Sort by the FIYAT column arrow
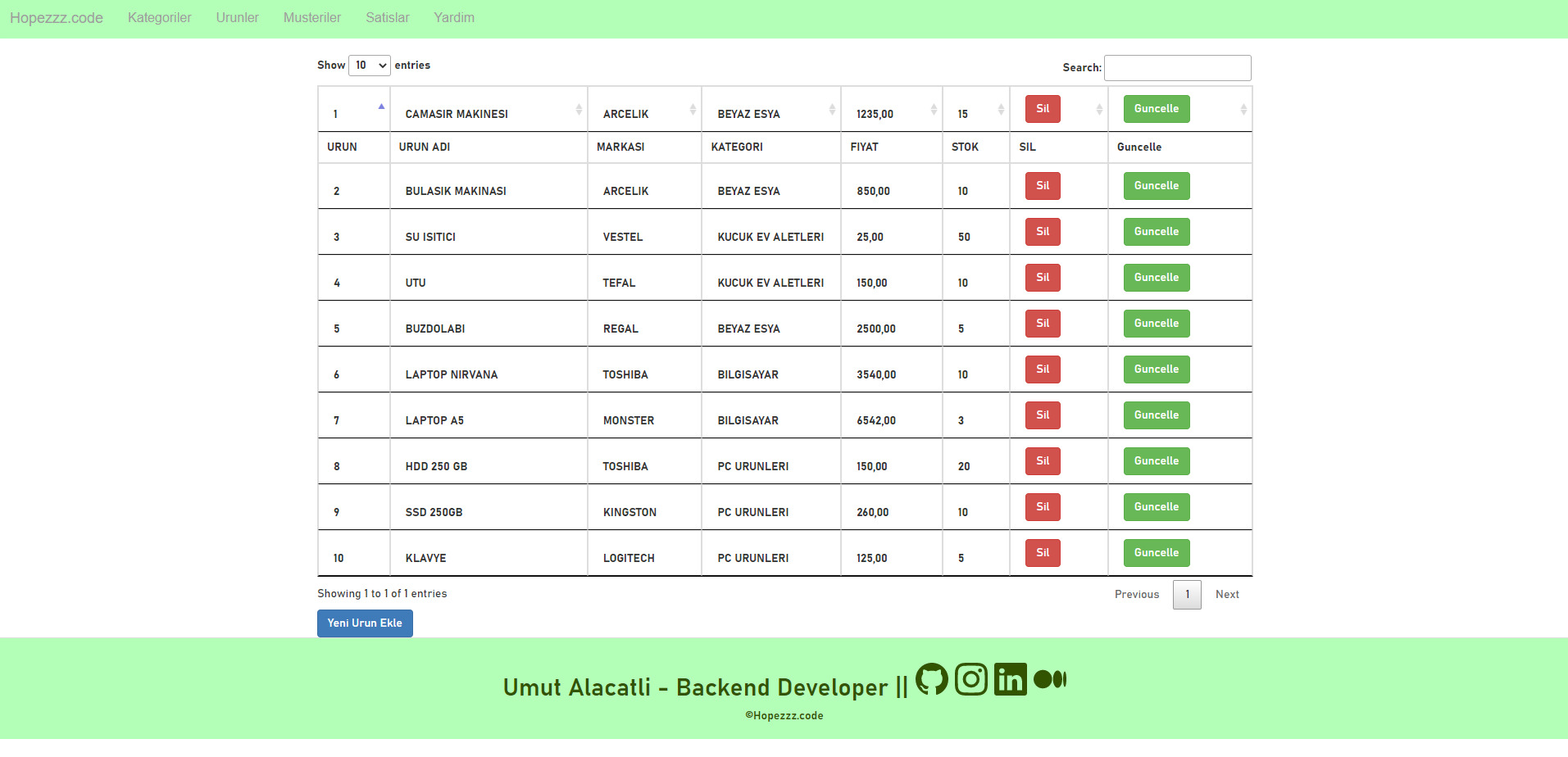This screenshot has height=757, width=1568. pos(934,108)
